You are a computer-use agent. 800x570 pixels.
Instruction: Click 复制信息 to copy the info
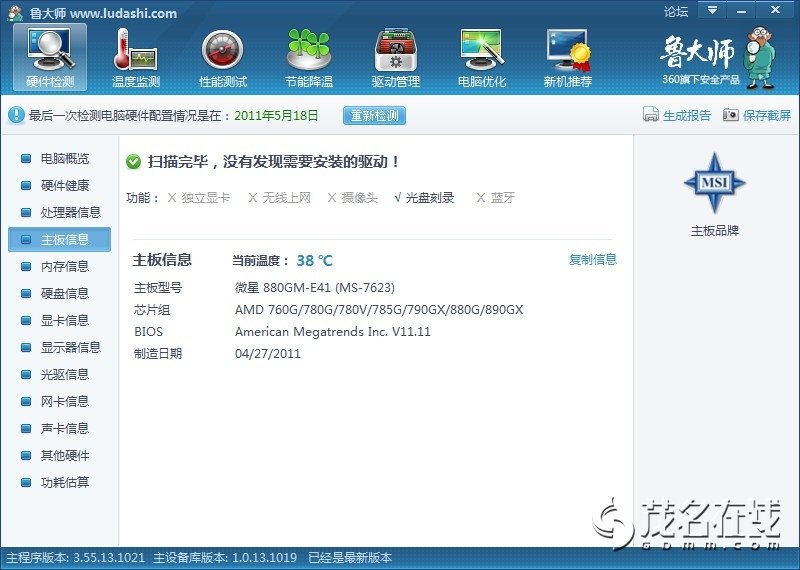click(x=593, y=259)
